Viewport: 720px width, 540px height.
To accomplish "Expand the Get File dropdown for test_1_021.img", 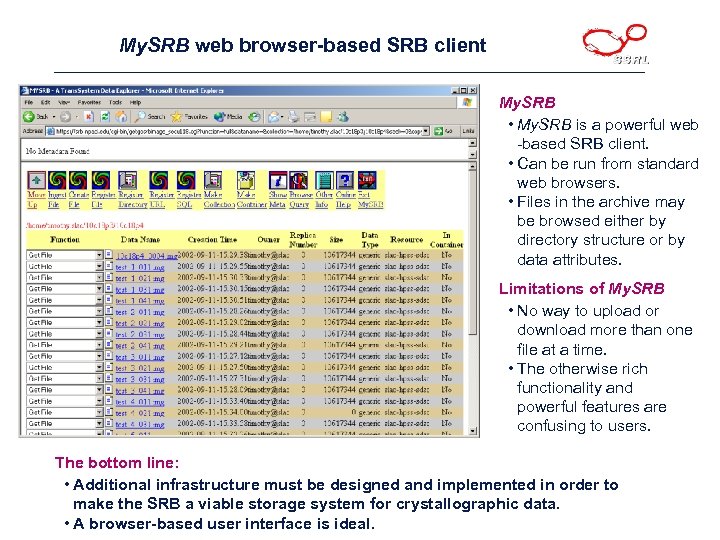I will click(99, 277).
